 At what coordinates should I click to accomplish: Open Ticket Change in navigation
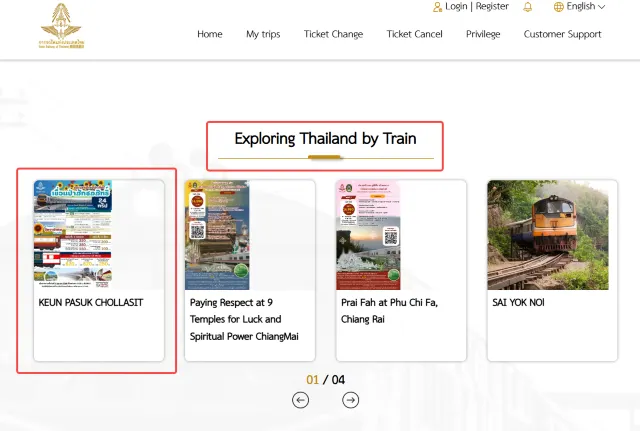pos(333,34)
